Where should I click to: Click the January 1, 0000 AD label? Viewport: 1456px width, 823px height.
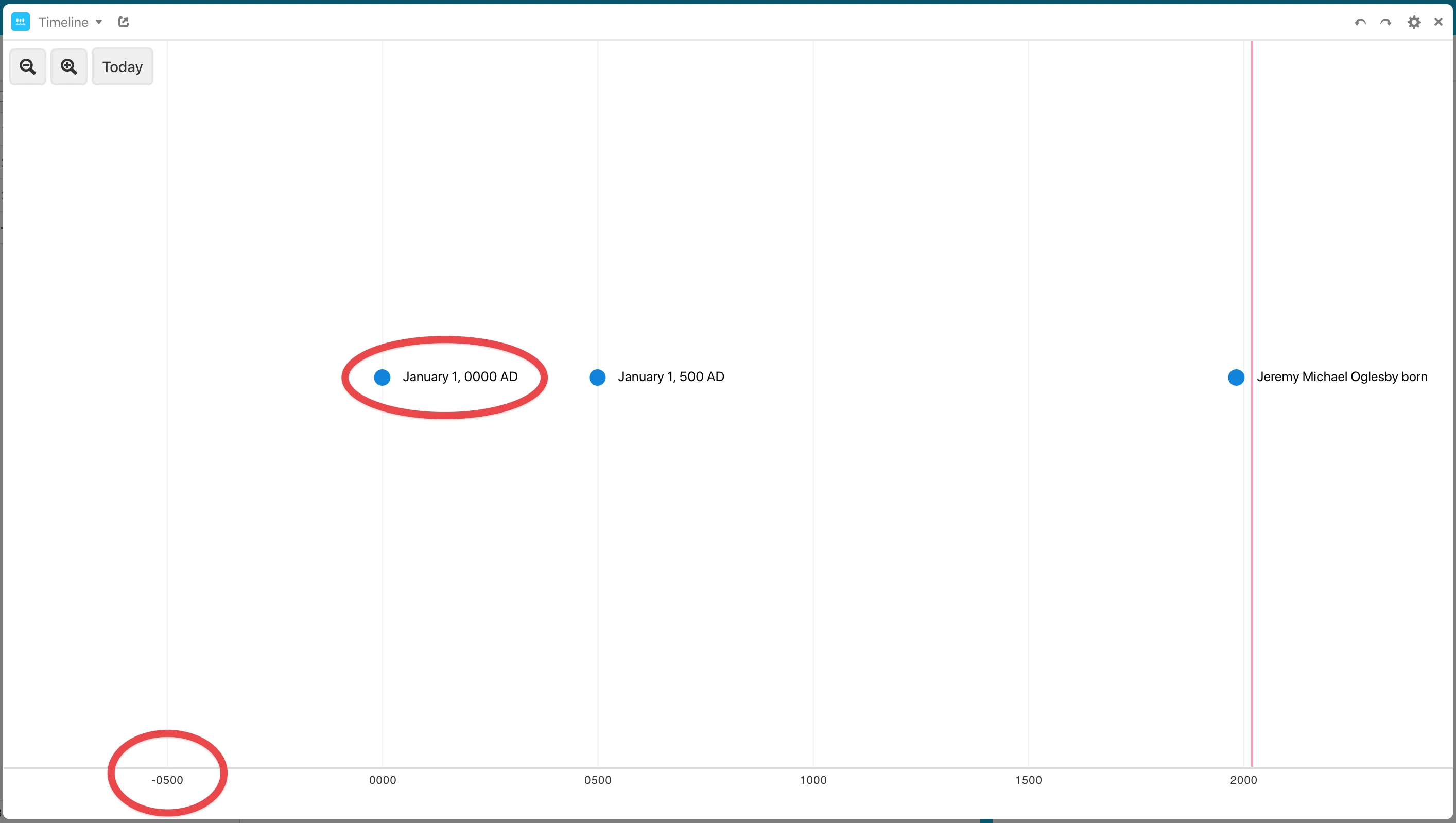(x=460, y=377)
